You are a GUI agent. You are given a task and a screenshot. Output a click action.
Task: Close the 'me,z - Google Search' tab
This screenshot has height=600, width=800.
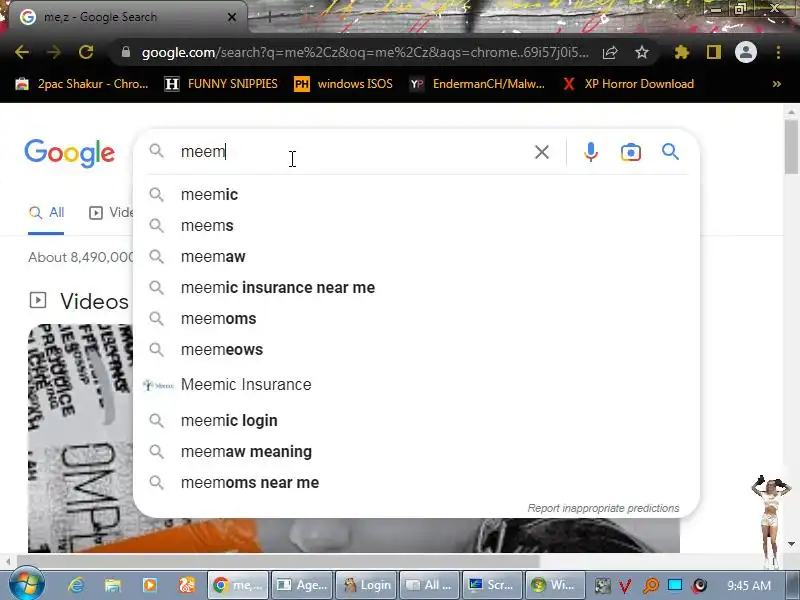[x=232, y=17]
